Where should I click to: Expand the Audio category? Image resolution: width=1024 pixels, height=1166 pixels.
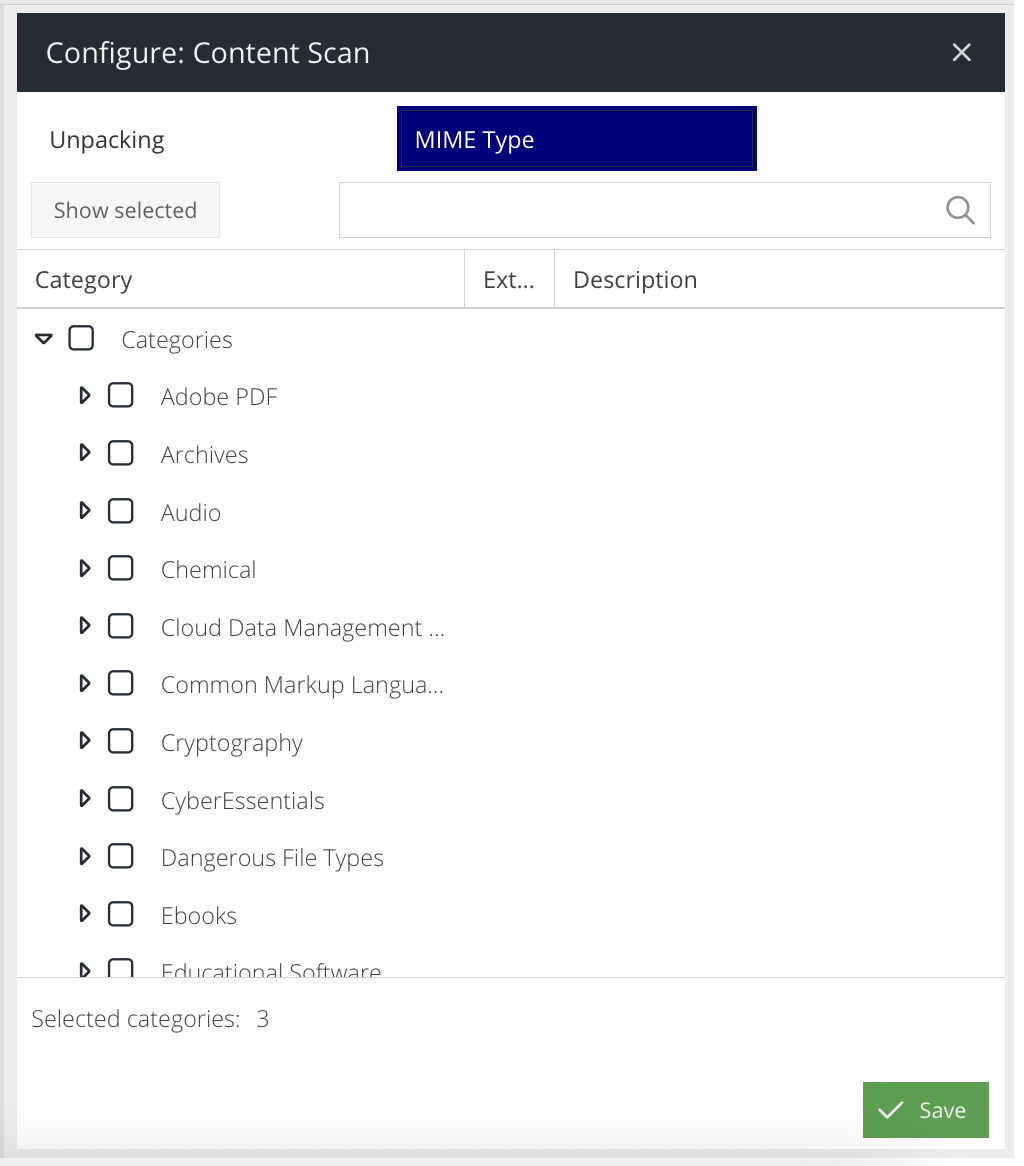[x=85, y=511]
